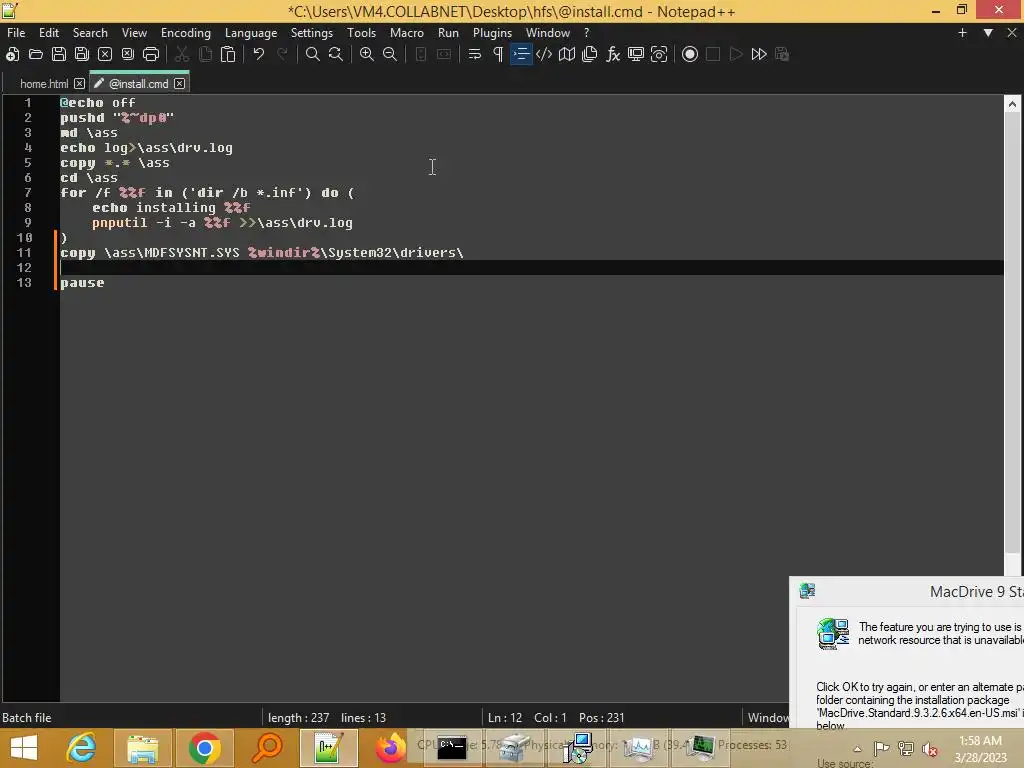Image resolution: width=1024 pixels, height=768 pixels.
Task: Launch Internet Explorer from taskbar
Action: tap(82, 748)
